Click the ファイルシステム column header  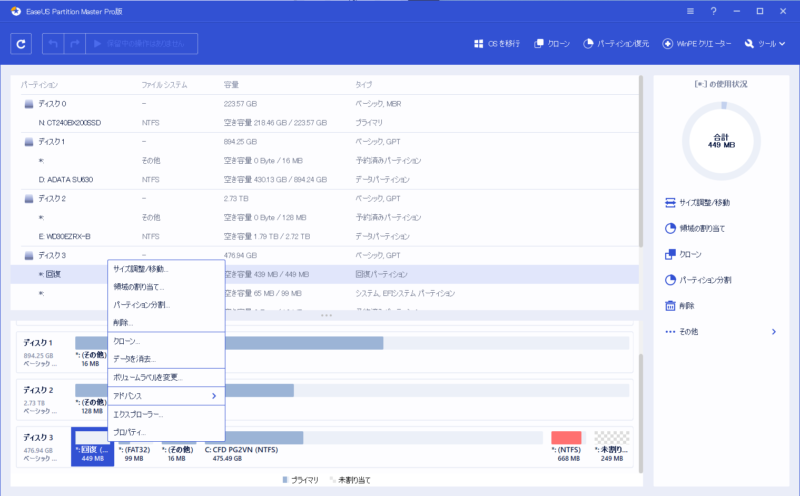click(x=164, y=85)
